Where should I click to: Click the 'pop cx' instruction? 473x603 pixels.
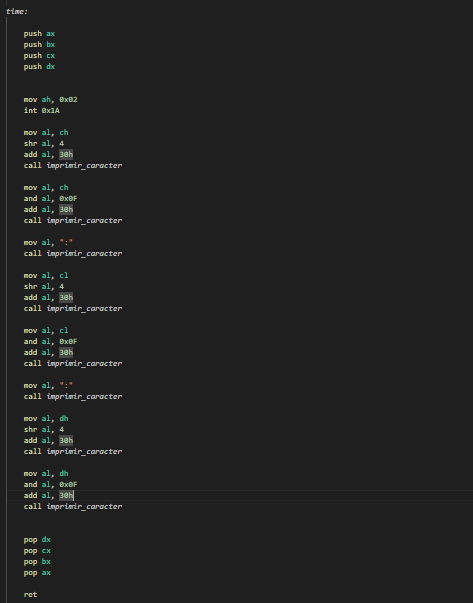37,551
